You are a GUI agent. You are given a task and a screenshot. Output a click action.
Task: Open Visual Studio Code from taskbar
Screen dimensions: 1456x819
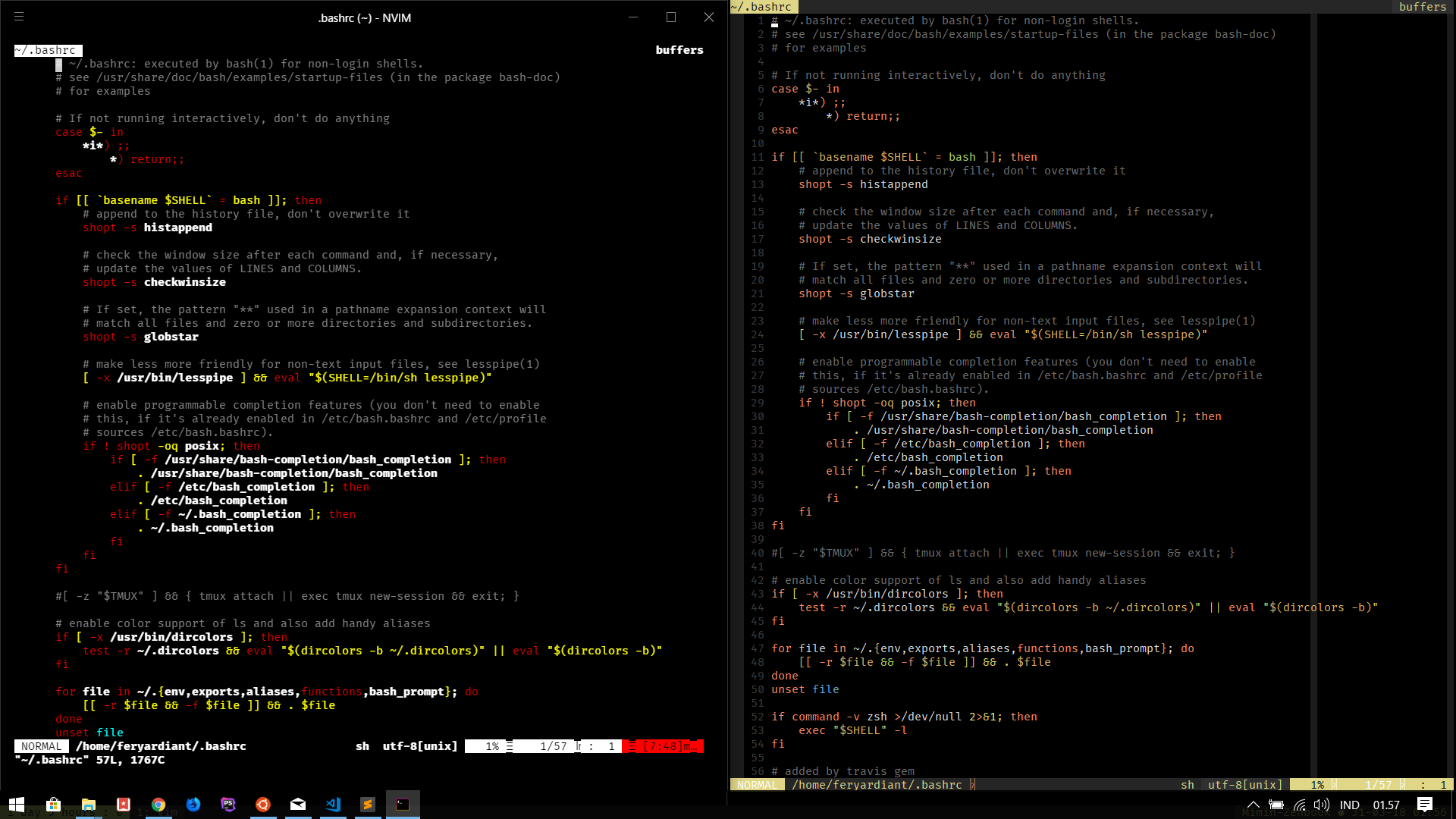click(x=333, y=805)
